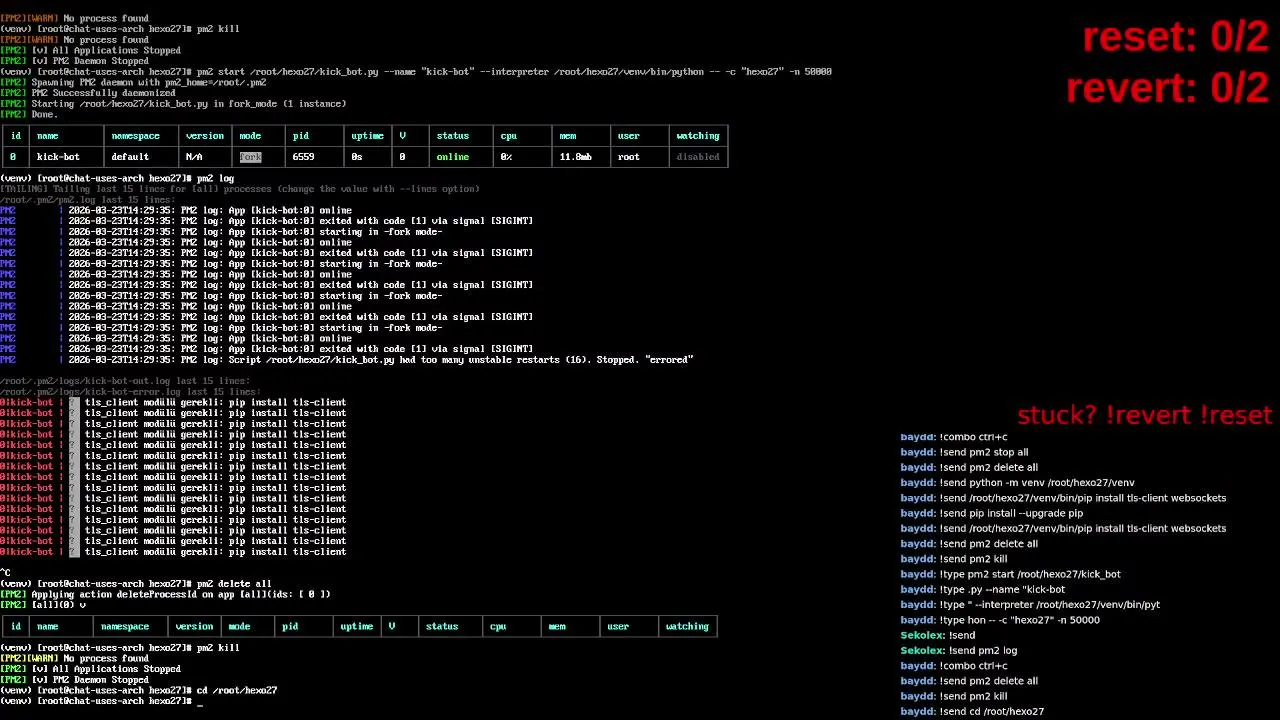Click the 'status' header in the empty pm2 table
1280x720 pixels.
441,627
